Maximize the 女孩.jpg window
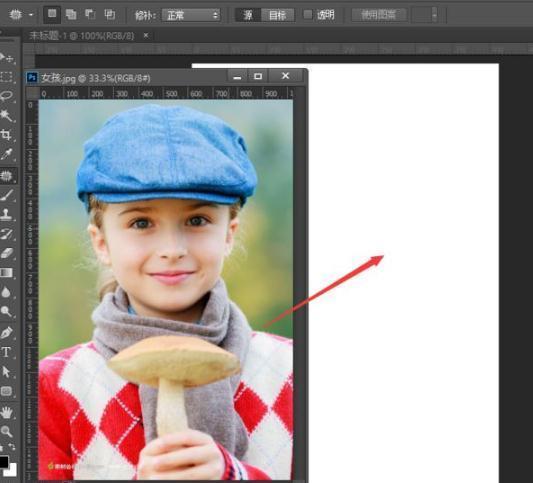The height and width of the screenshot is (483, 533). tap(258, 76)
